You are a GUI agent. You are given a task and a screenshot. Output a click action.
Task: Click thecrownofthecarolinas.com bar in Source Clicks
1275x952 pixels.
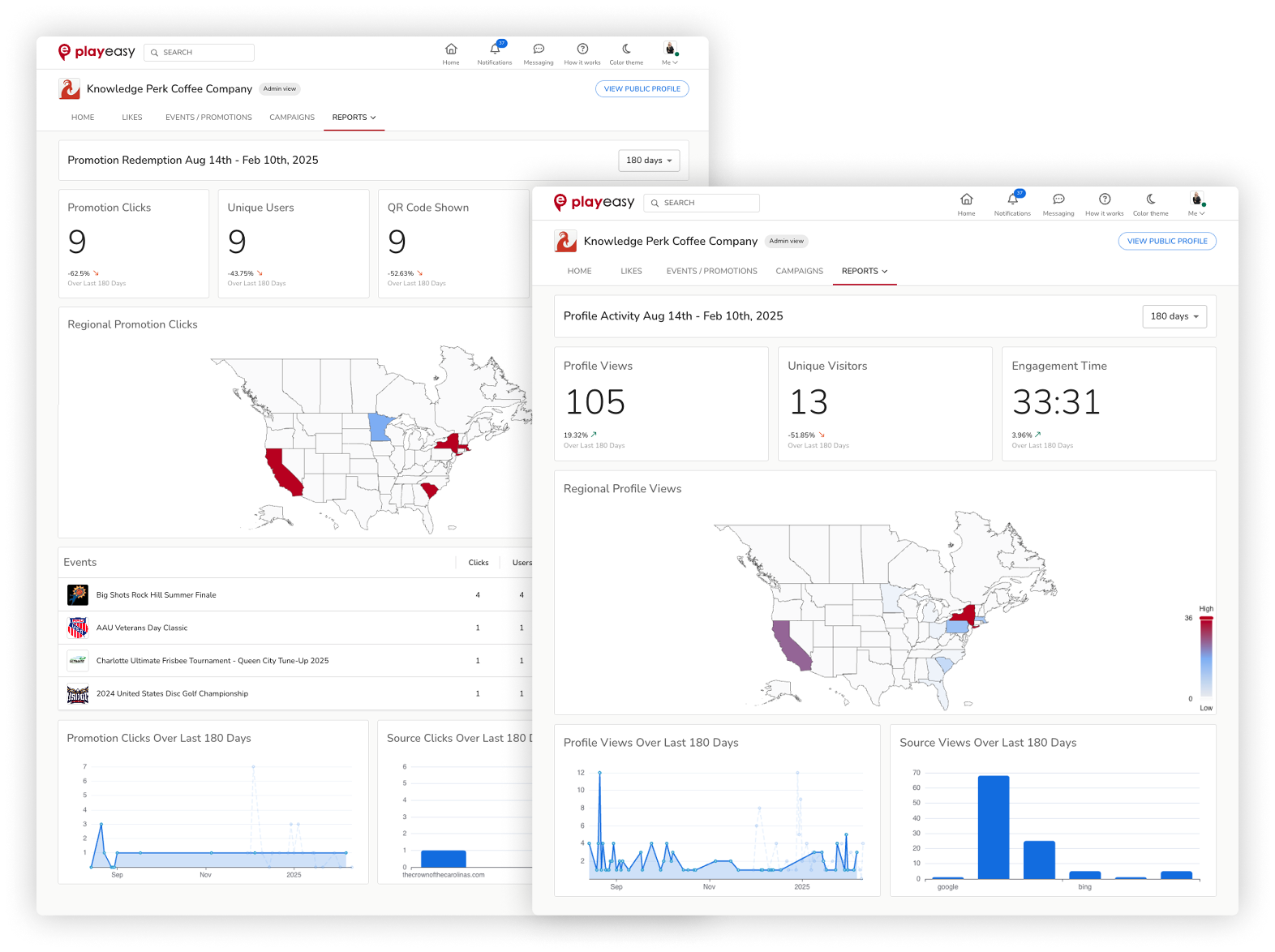(444, 859)
